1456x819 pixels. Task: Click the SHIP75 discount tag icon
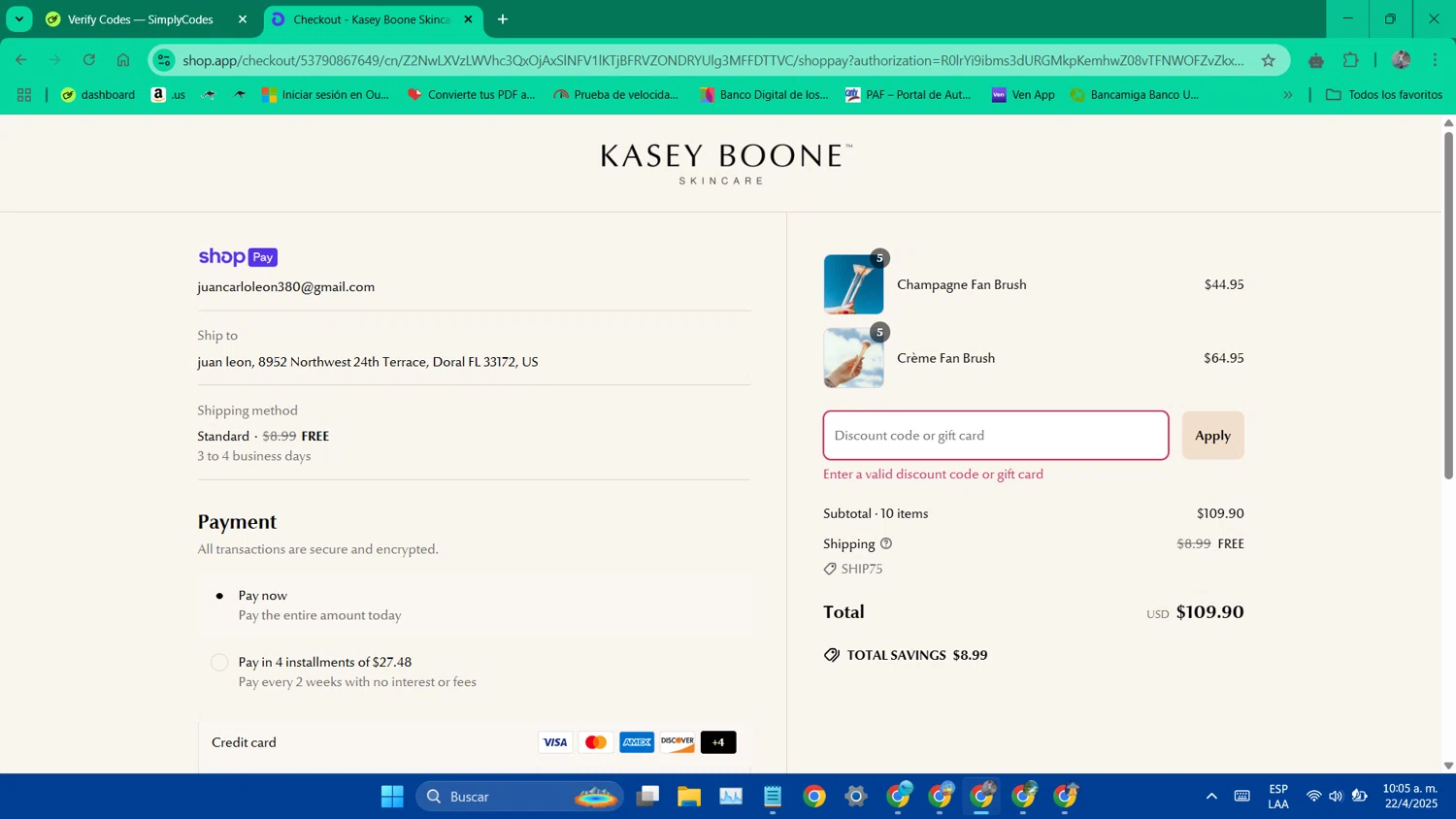click(x=830, y=569)
